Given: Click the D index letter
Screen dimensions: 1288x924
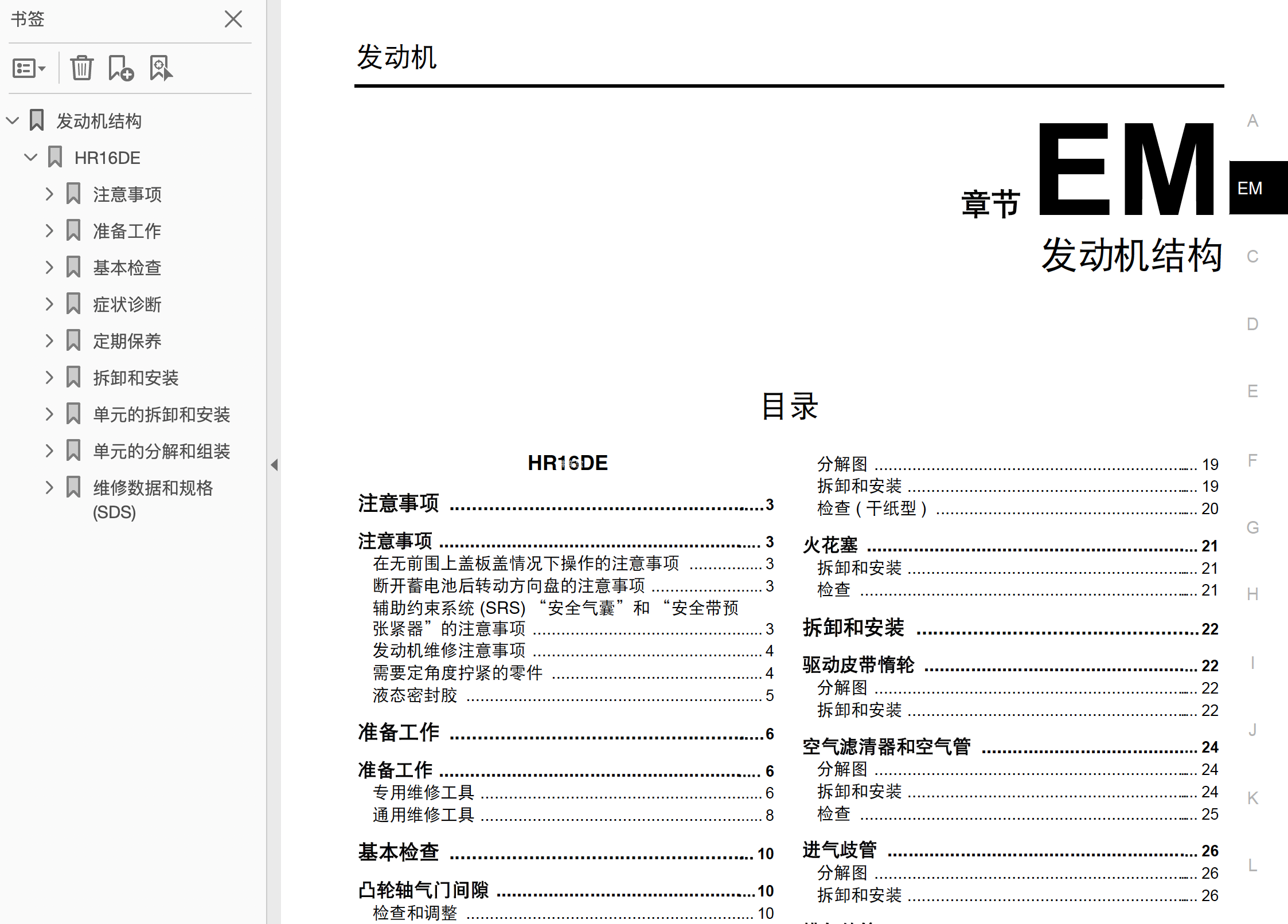Looking at the screenshot, I should (1252, 324).
